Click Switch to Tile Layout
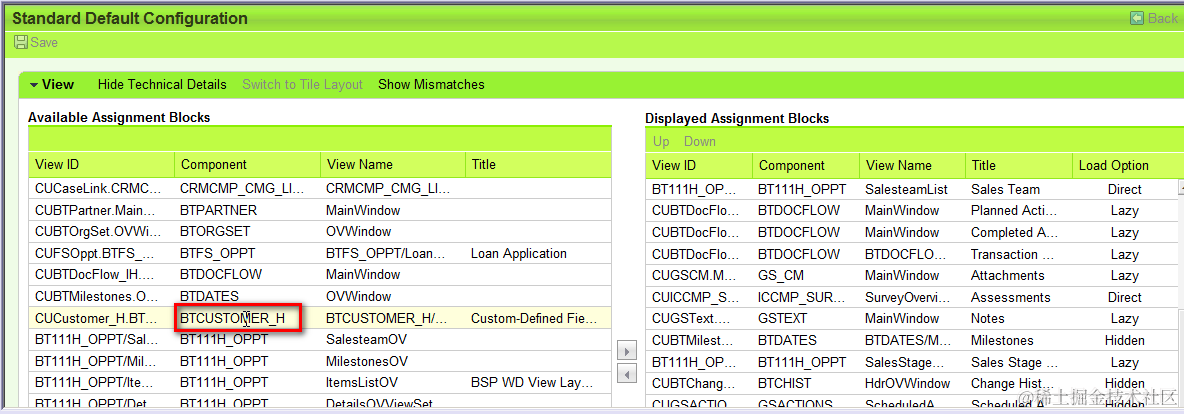The width and height of the screenshot is (1184, 414). click(x=302, y=85)
